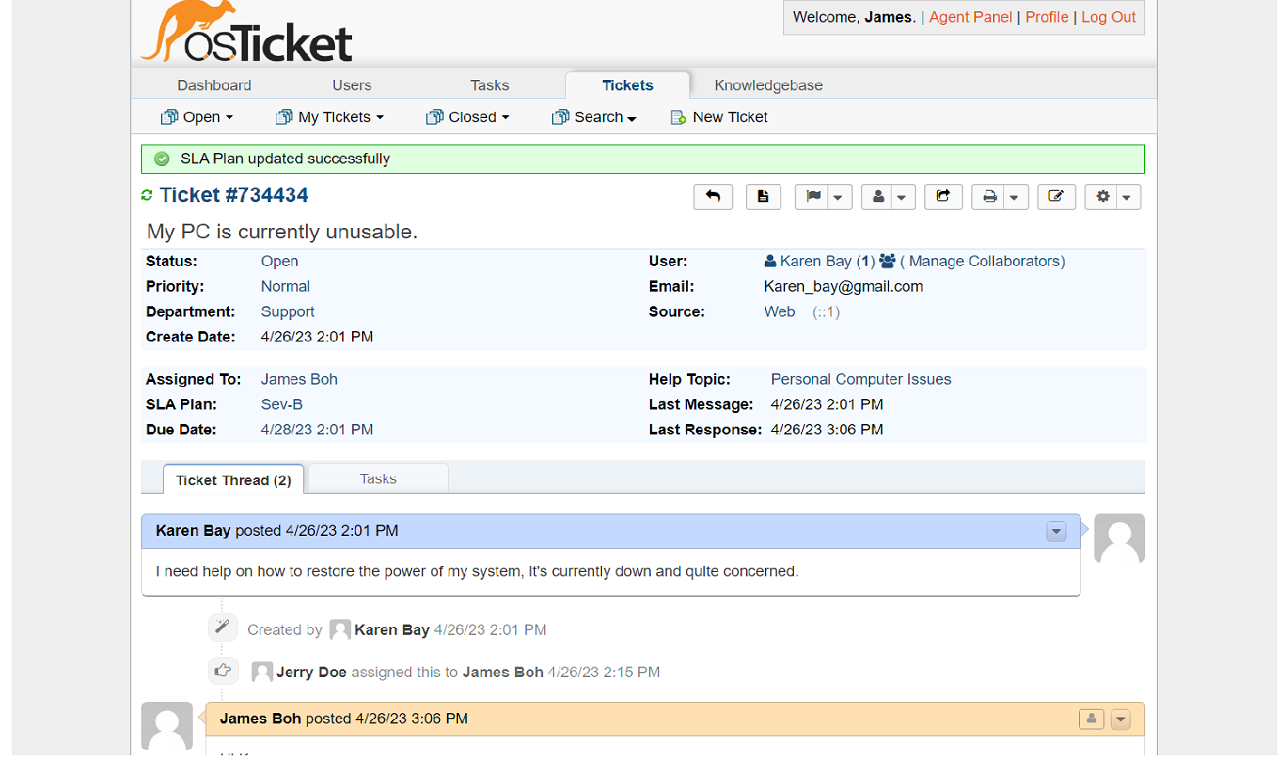The width and height of the screenshot is (1280, 768).
Task: Click Karen Bay's avatar thumbnail
Action: [1119, 538]
